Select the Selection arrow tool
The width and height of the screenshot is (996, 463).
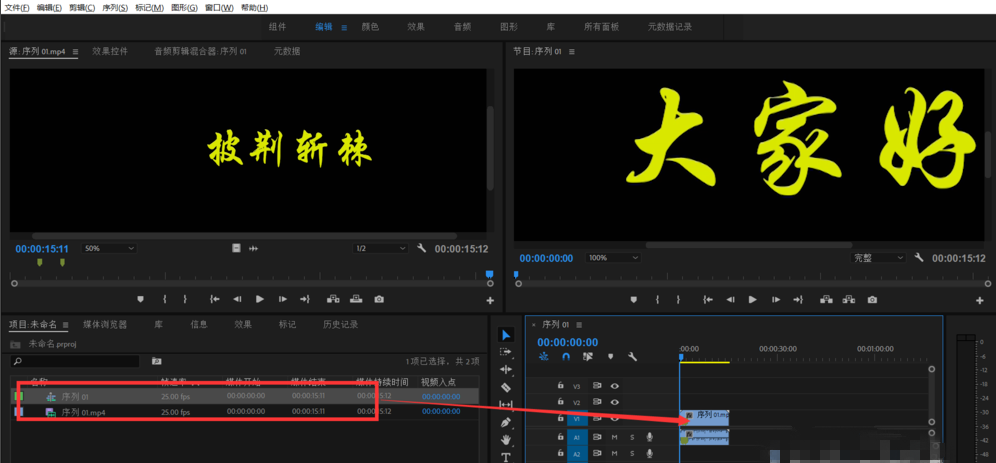[x=506, y=334]
